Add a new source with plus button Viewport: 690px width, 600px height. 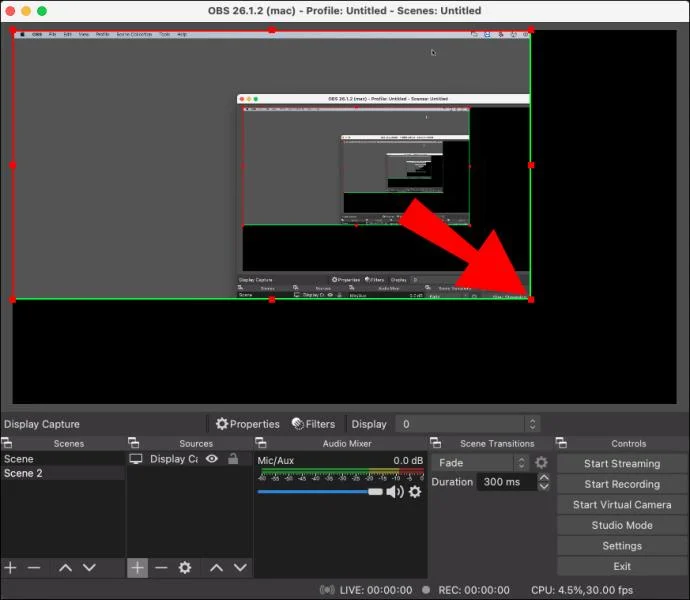tap(137, 567)
